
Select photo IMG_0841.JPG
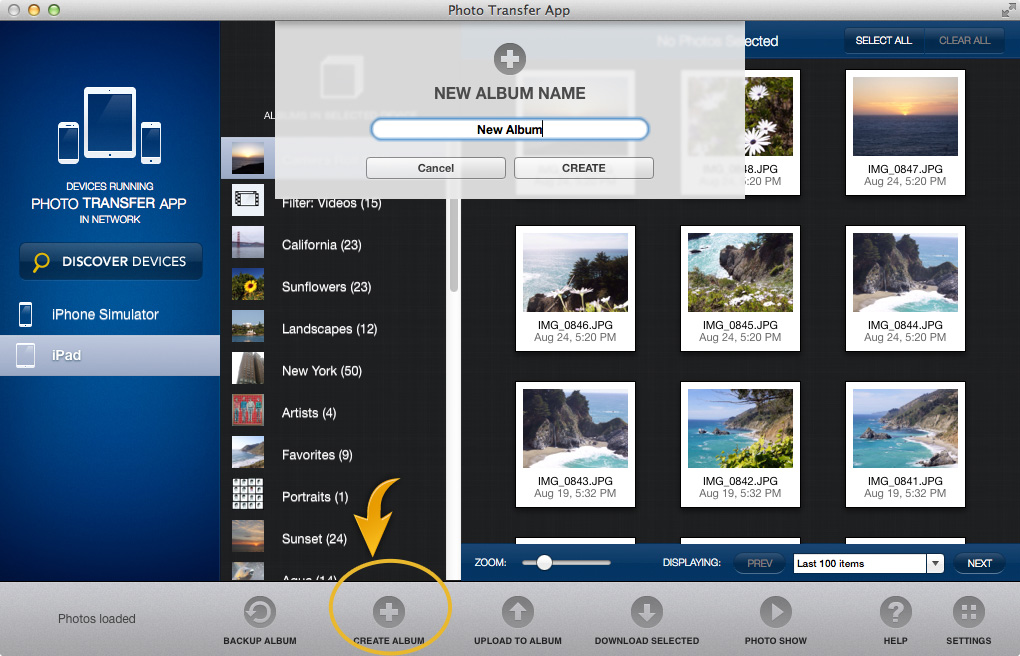pyautogui.click(x=905, y=444)
